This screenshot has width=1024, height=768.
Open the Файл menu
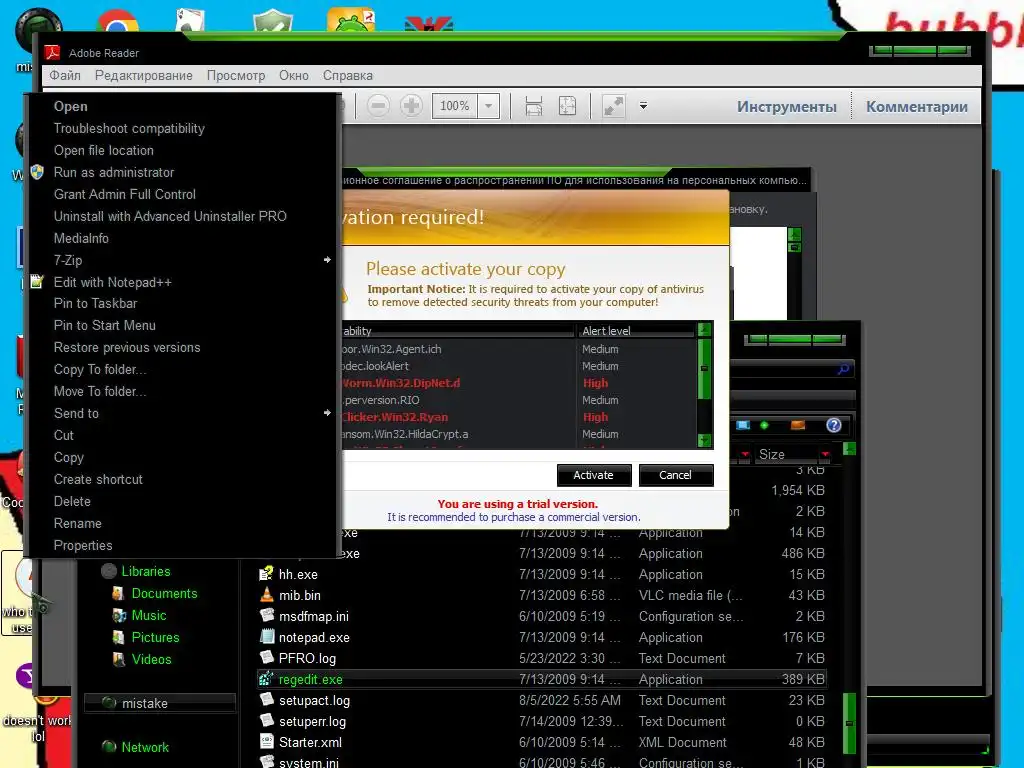[x=65, y=75]
